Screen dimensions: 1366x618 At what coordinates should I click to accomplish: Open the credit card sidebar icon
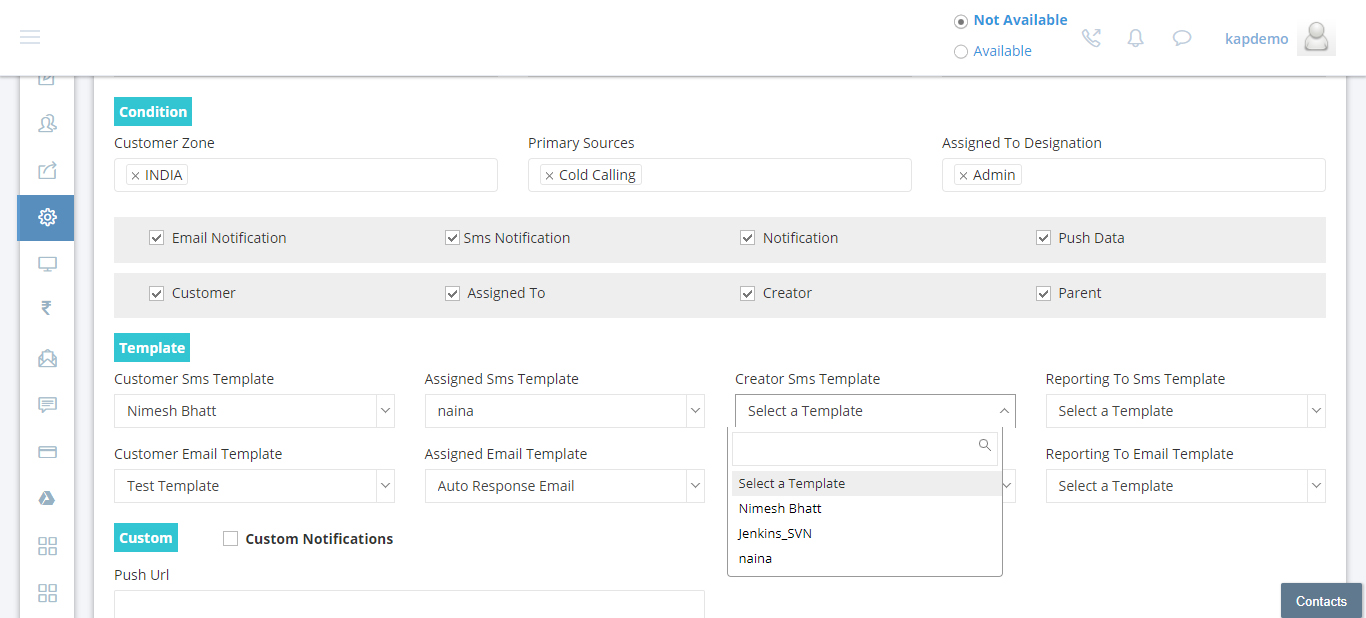(47, 452)
